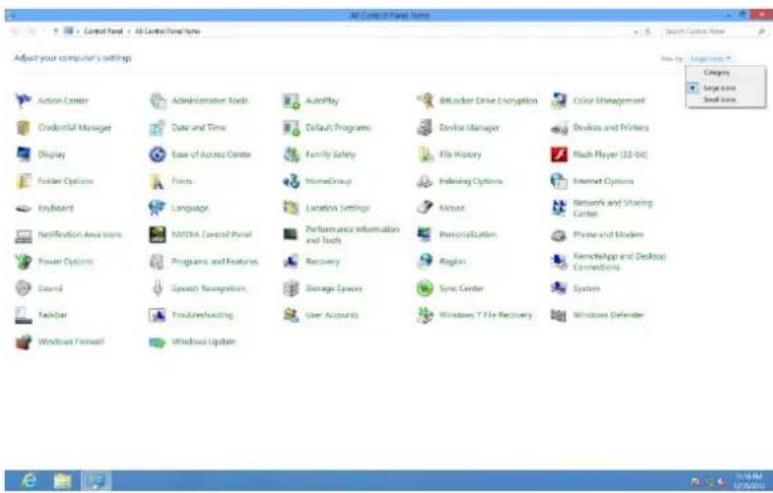The height and width of the screenshot is (493, 773).
Task: Go up one level in address bar
Action: click(x=55, y=32)
